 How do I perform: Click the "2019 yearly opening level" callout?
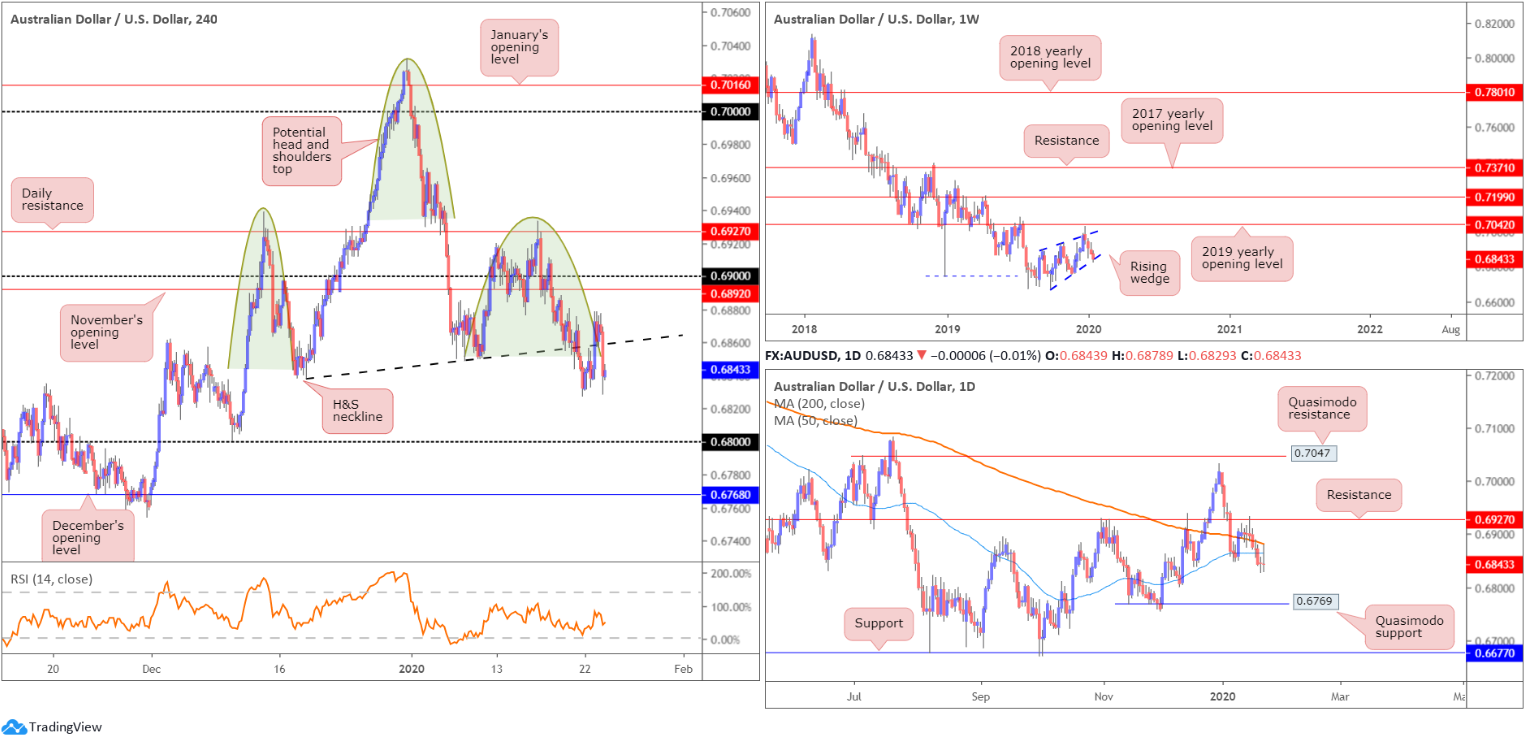coord(1241,260)
